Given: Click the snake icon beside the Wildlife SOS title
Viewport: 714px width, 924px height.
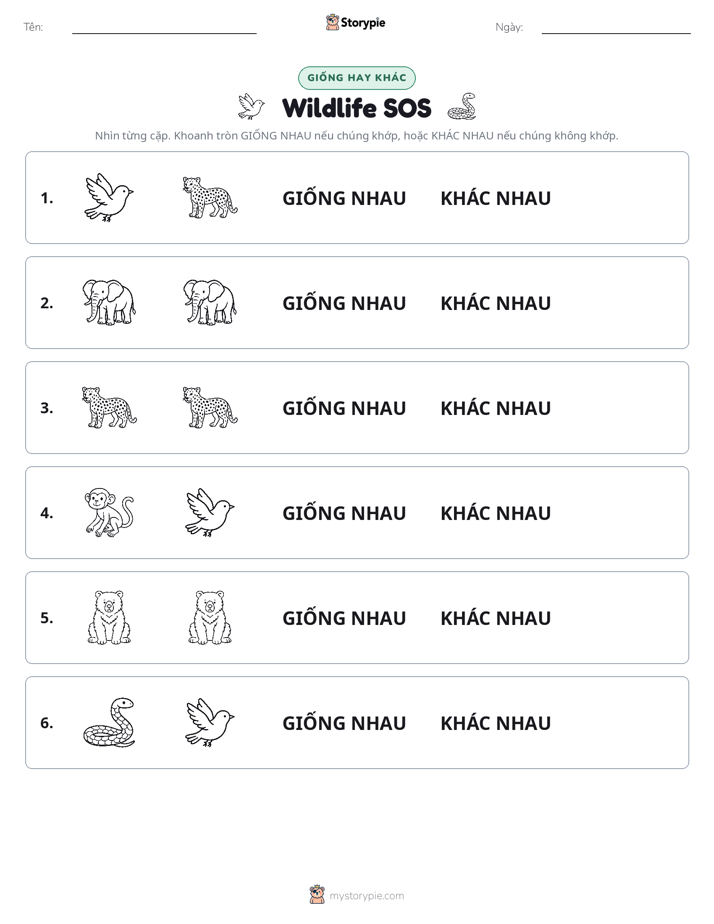Looking at the screenshot, I should coord(462,107).
